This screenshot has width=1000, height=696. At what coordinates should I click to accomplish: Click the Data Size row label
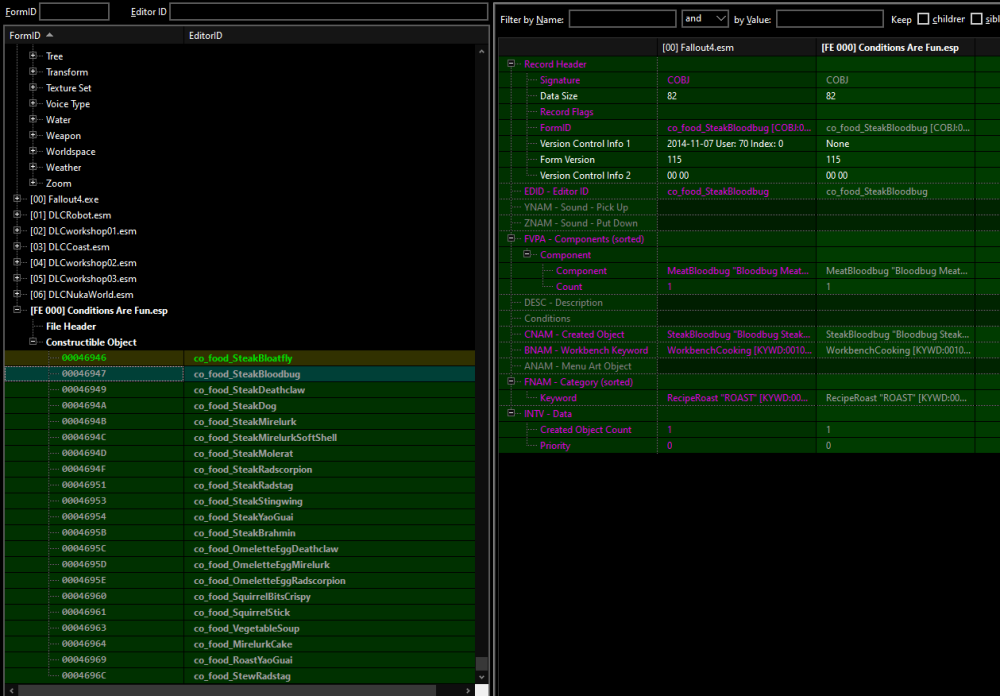tap(559, 96)
